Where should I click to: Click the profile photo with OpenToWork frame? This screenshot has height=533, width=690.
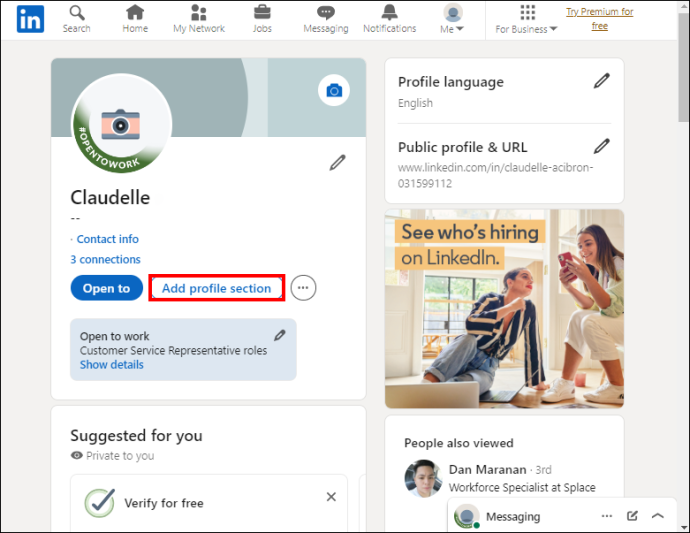tap(122, 123)
